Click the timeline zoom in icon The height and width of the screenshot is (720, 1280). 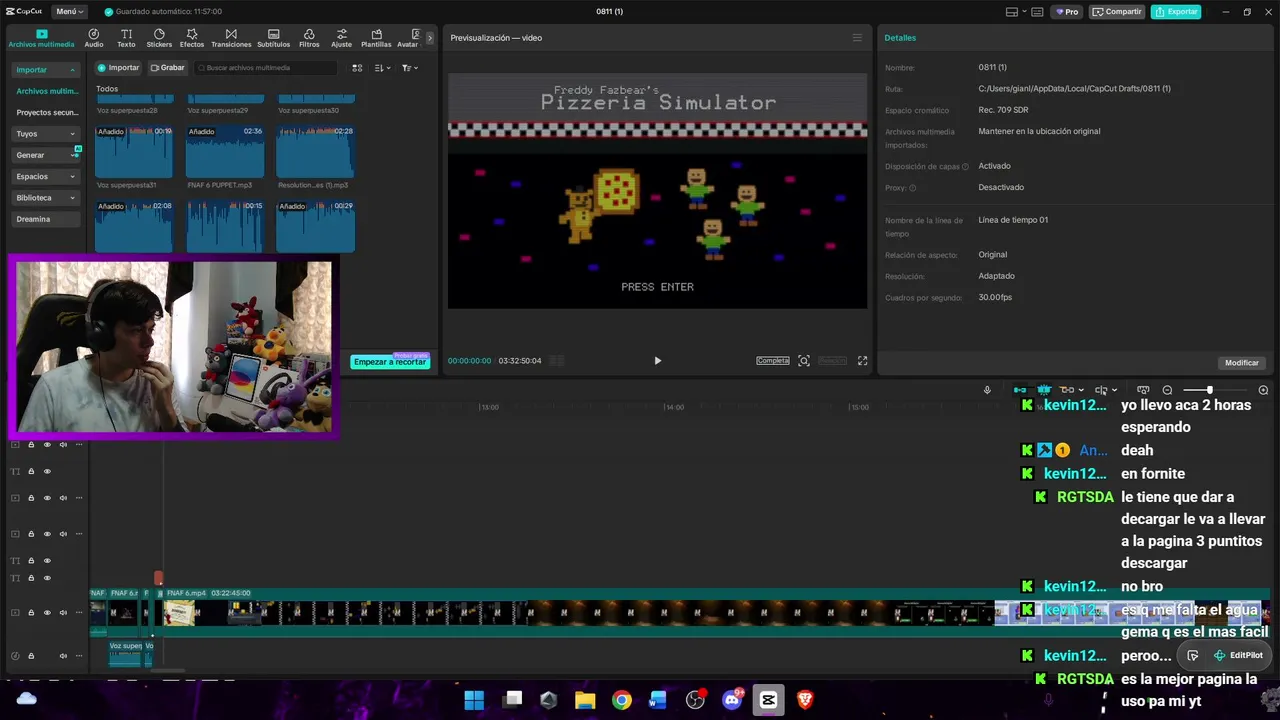[x=1263, y=390]
